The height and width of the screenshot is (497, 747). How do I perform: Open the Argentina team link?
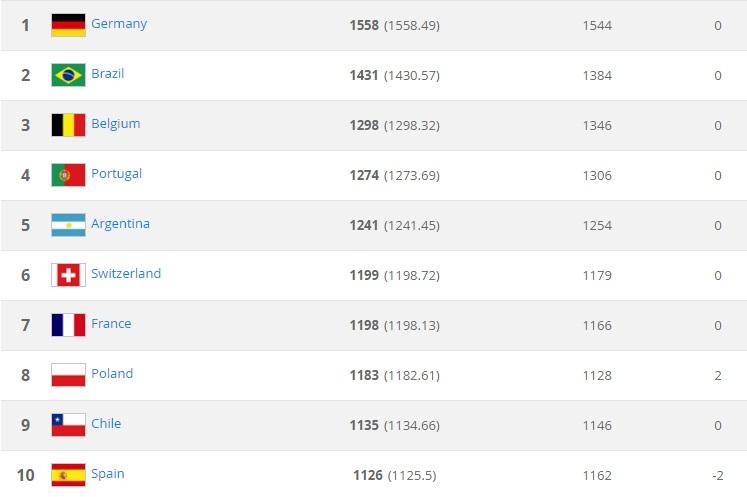click(120, 224)
